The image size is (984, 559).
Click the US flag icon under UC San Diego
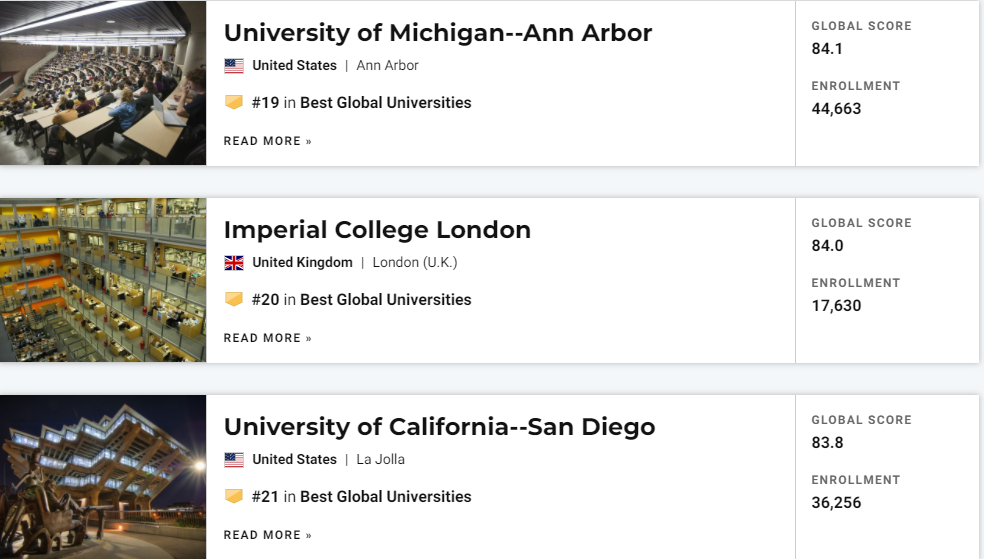233,460
